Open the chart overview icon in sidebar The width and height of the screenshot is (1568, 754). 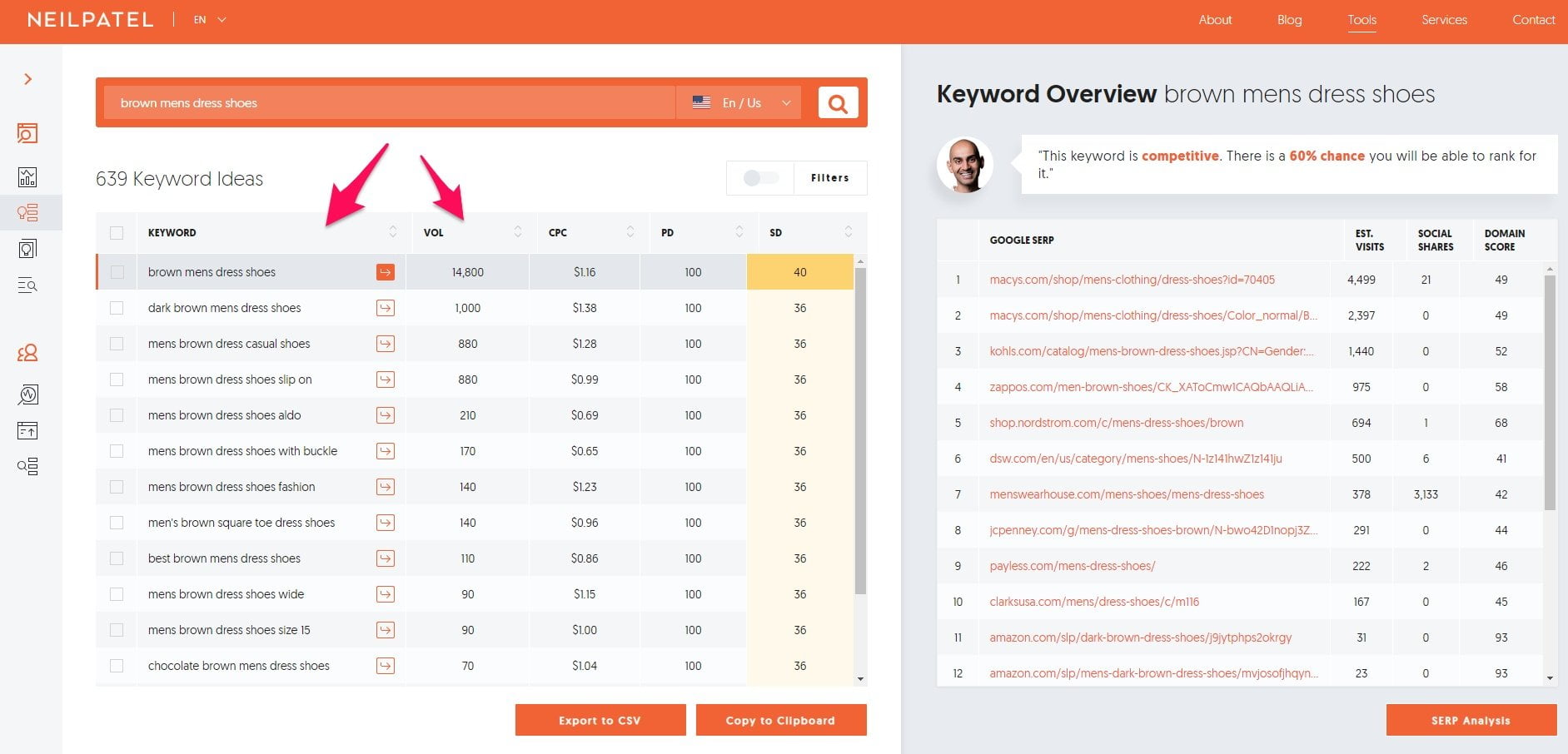(27, 176)
